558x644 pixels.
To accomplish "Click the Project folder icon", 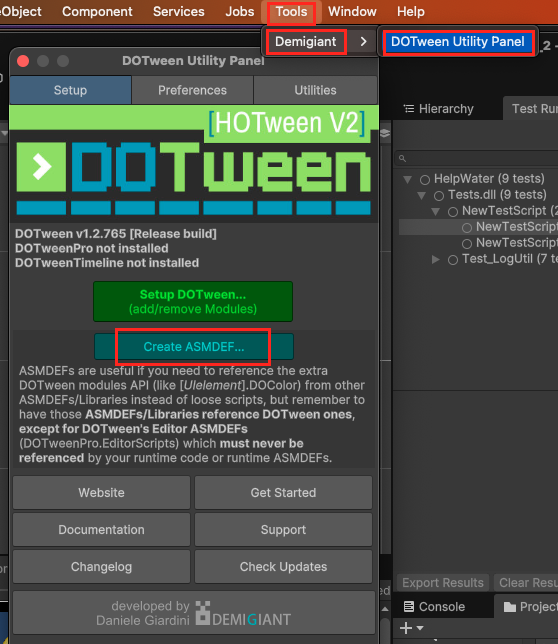I will point(510,607).
